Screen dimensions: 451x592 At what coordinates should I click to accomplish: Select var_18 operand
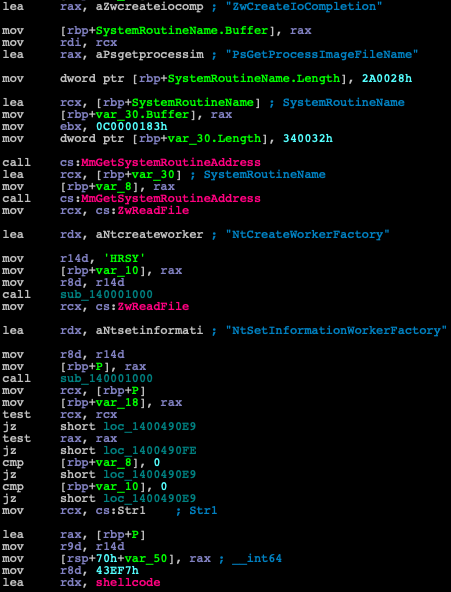pos(117,402)
